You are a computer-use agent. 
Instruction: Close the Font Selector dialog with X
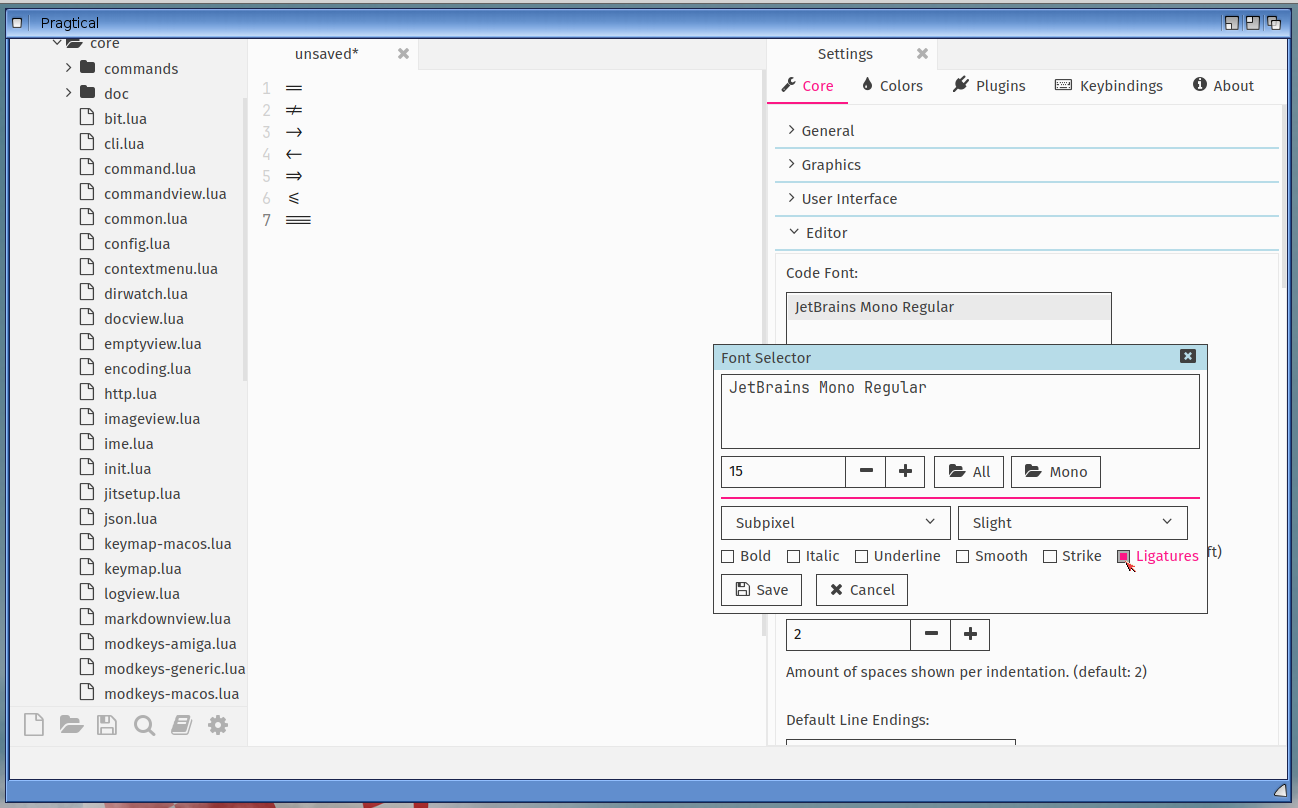[x=1187, y=356]
